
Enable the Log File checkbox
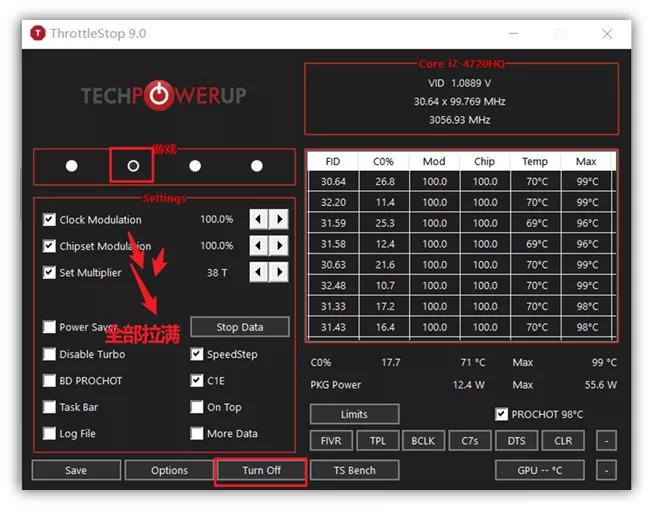point(49,434)
